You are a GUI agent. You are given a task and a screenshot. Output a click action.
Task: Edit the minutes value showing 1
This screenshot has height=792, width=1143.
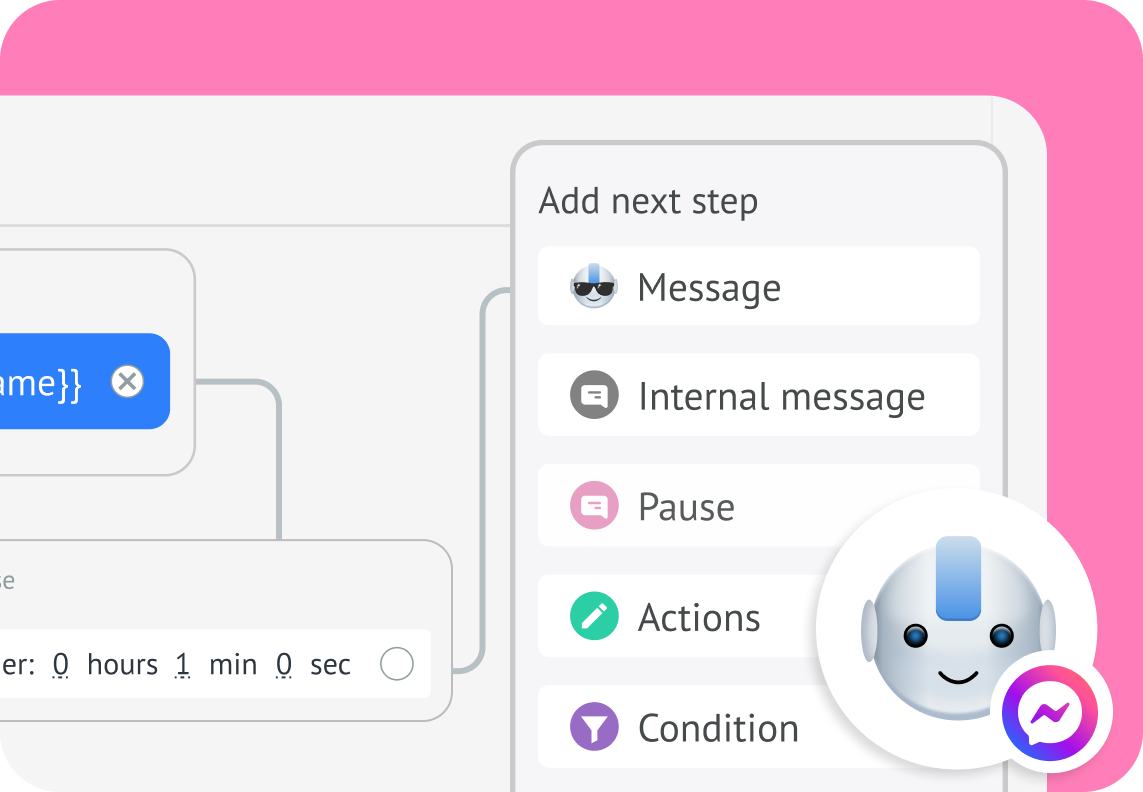tap(182, 664)
